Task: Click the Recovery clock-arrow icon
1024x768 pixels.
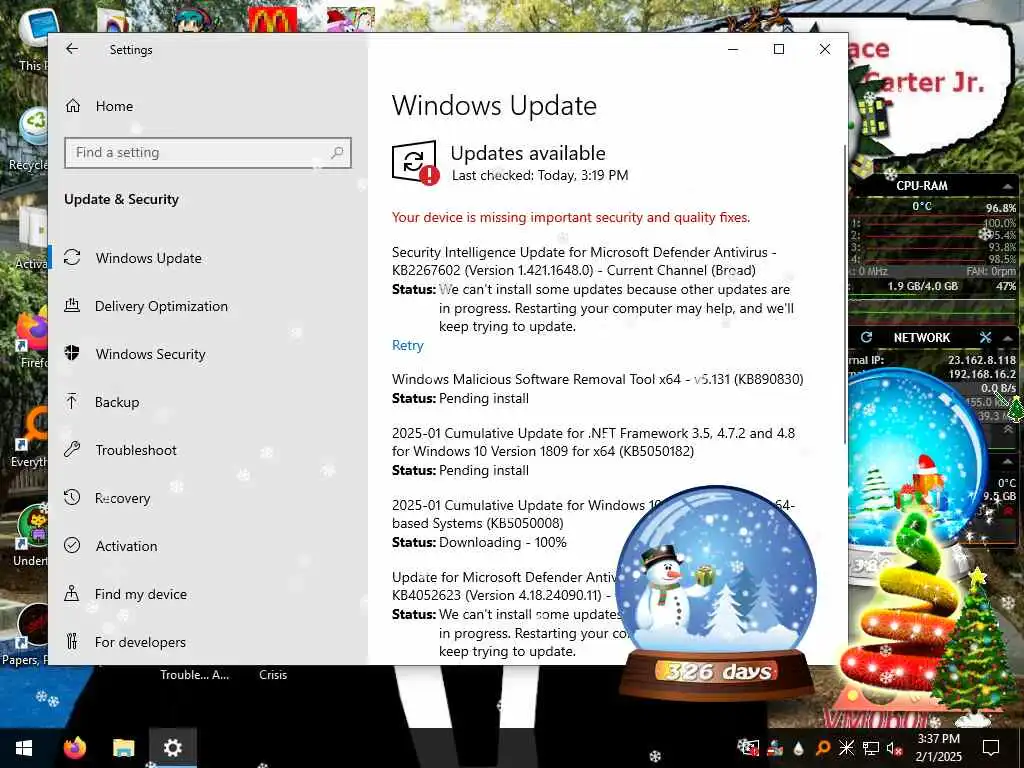Action: 72,498
